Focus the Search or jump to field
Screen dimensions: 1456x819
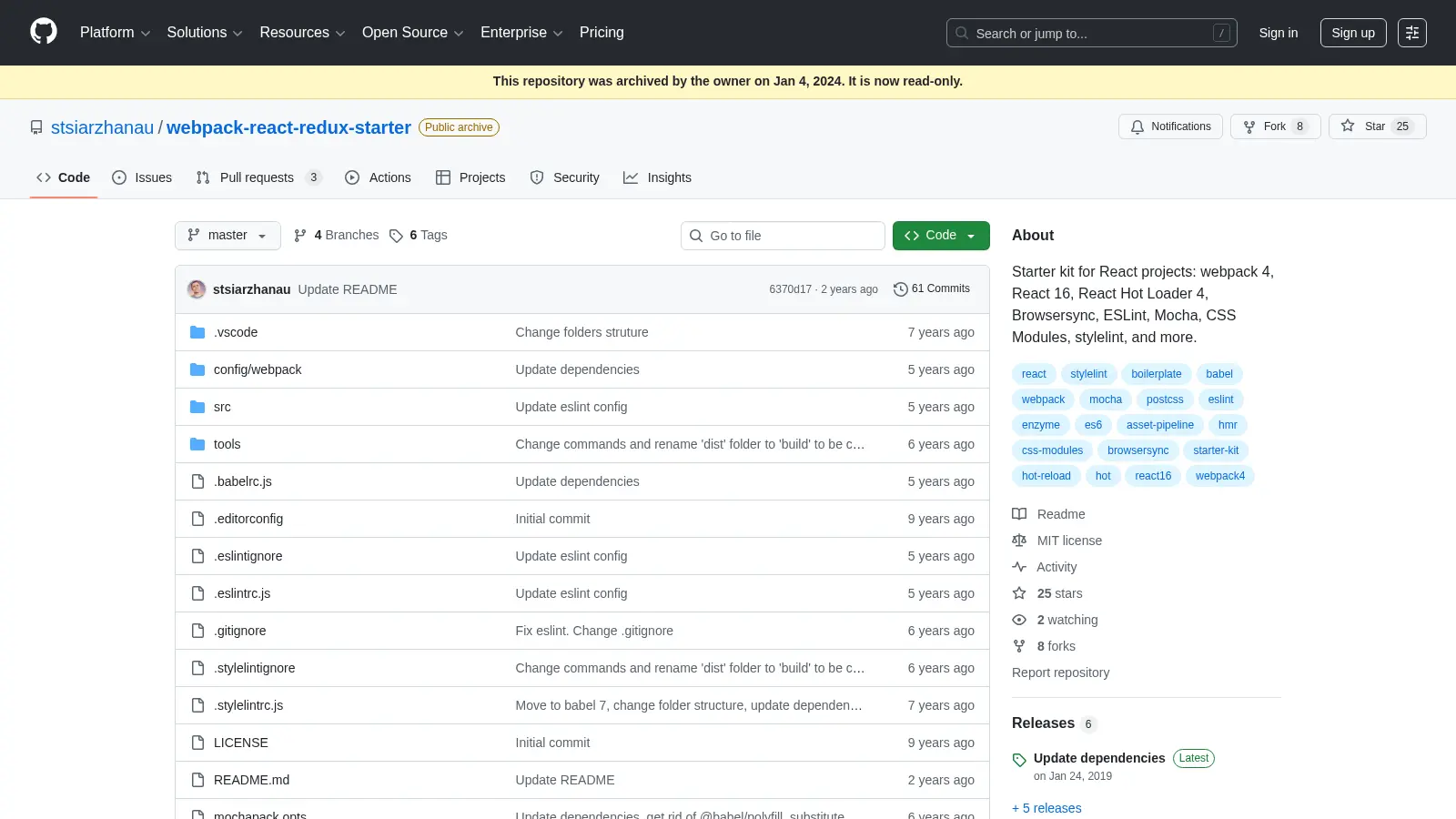click(1092, 33)
